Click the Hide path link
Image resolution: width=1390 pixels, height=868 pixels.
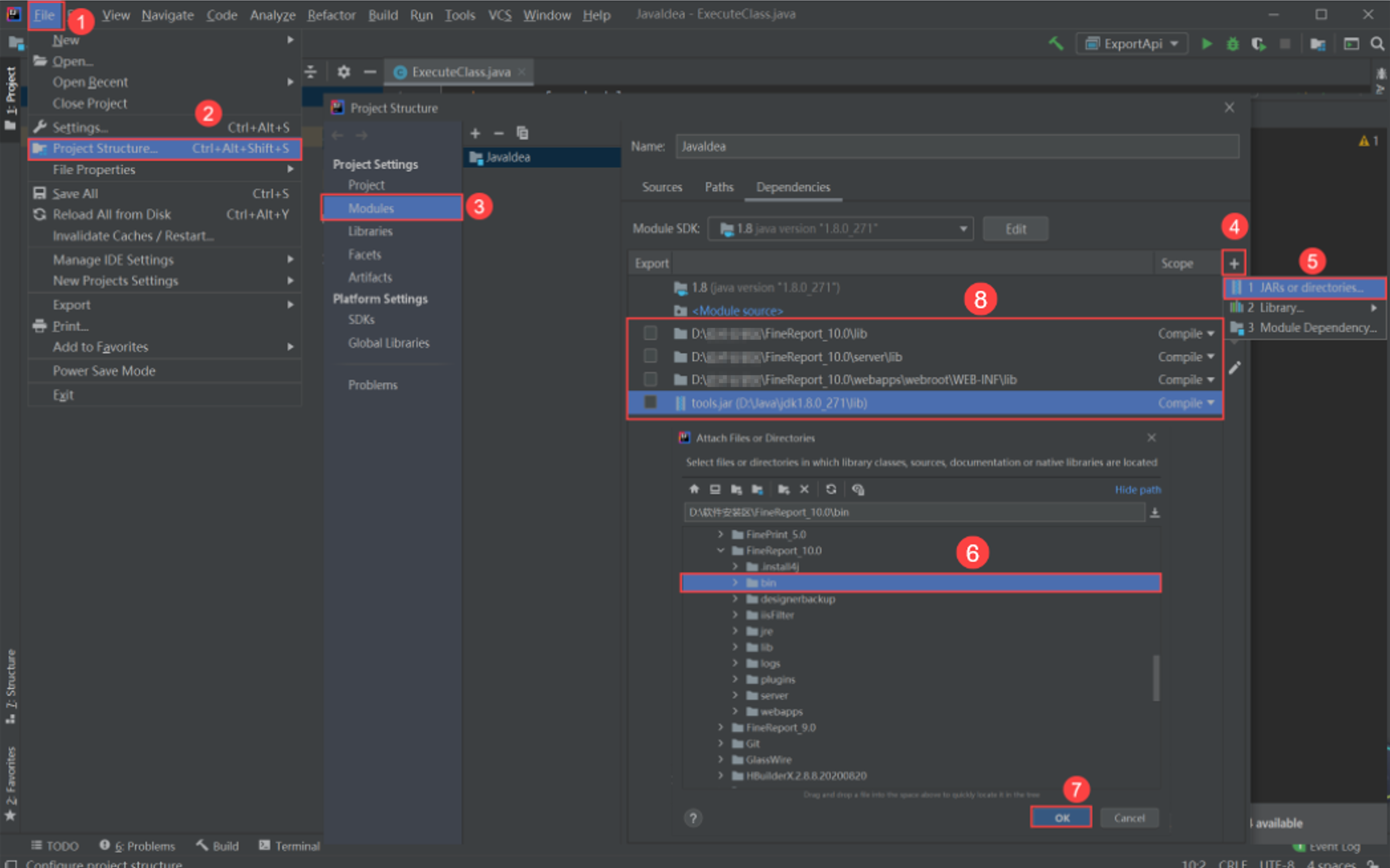click(x=1137, y=490)
